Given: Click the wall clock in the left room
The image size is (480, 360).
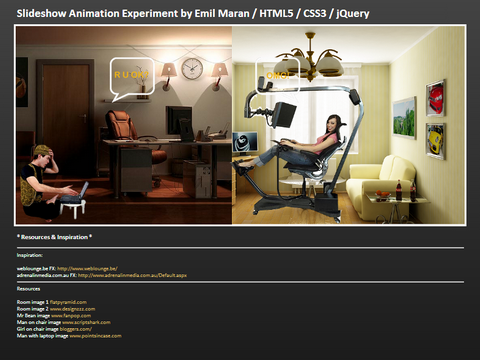Looking at the screenshot, I should click(192, 69).
